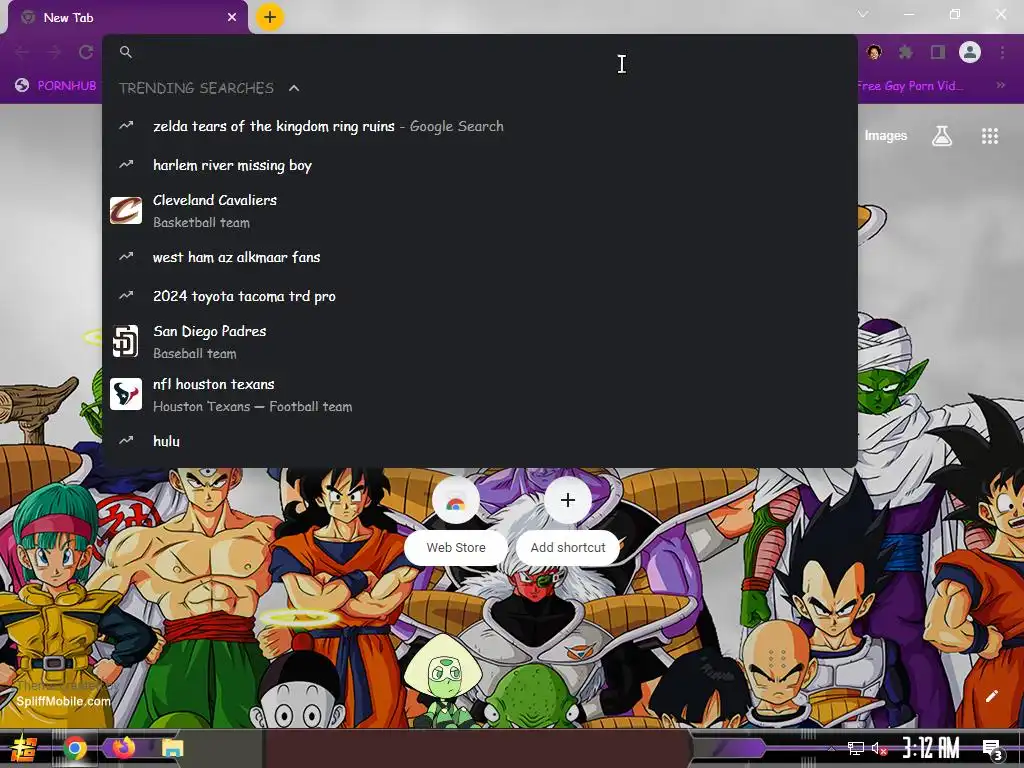Open the Extensions puzzle icon
Viewport: 1024px width, 768px height.
coord(906,52)
